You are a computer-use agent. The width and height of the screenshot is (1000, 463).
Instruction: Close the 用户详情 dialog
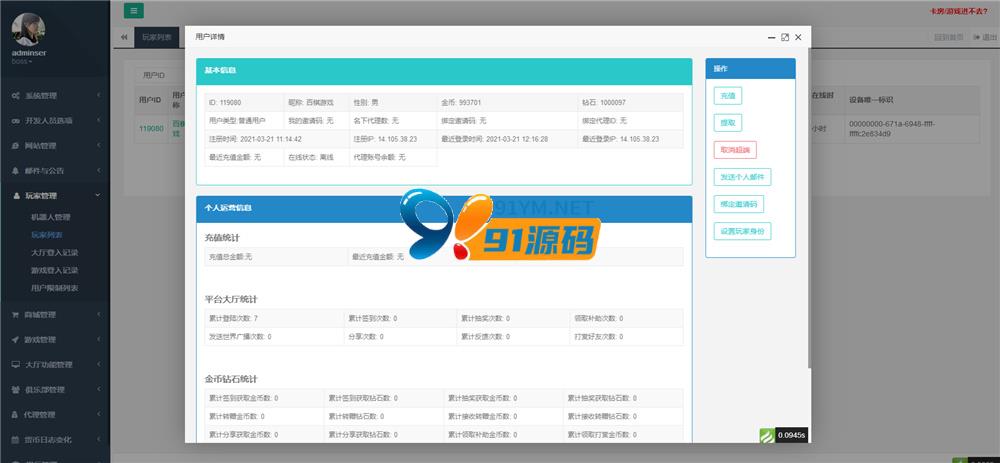click(x=798, y=38)
